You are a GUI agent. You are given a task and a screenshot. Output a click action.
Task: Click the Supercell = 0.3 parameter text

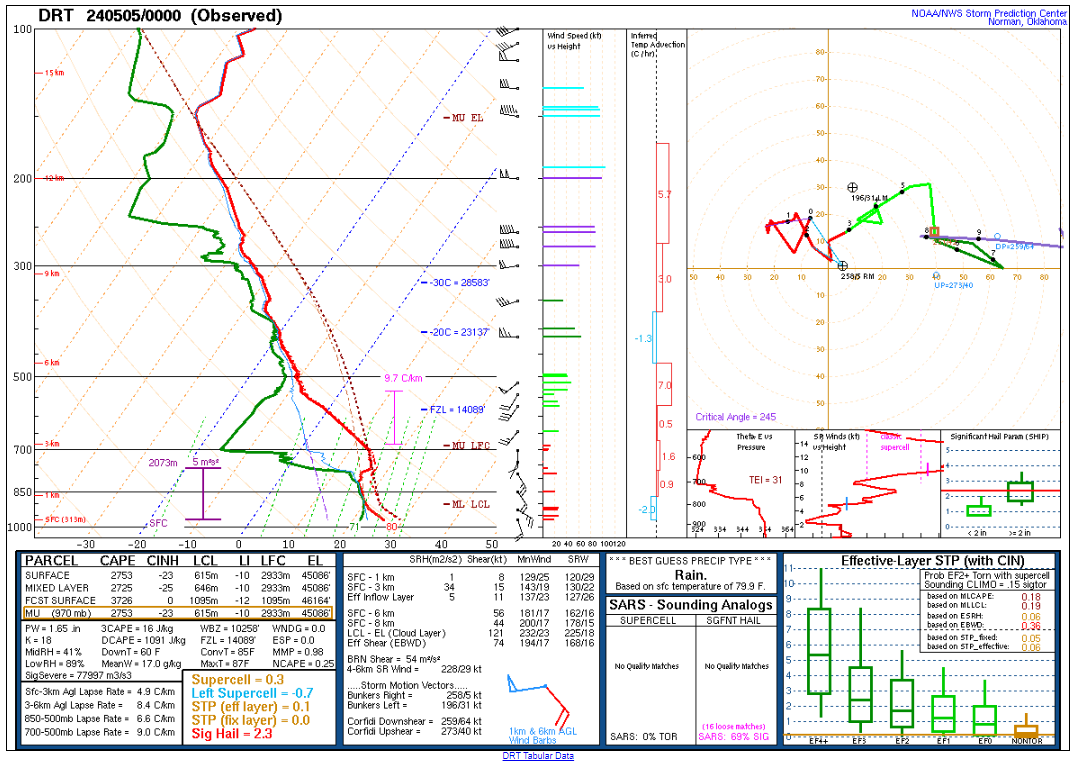click(236, 679)
